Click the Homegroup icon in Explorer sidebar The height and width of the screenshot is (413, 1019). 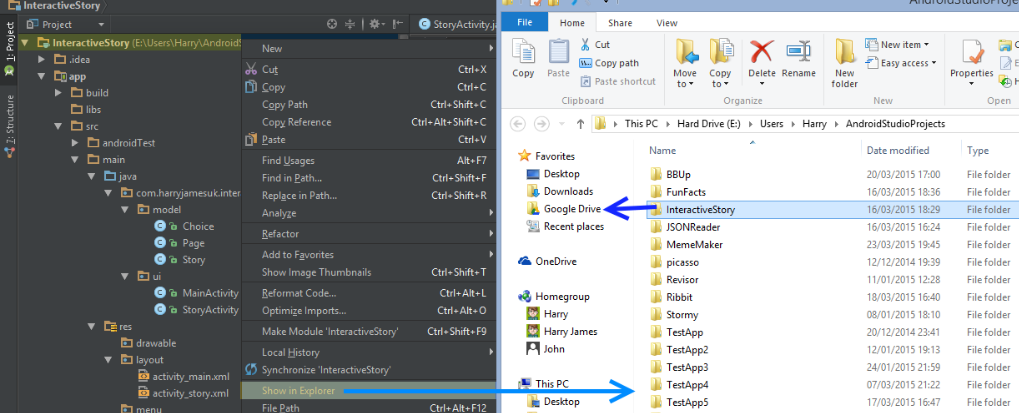524,296
